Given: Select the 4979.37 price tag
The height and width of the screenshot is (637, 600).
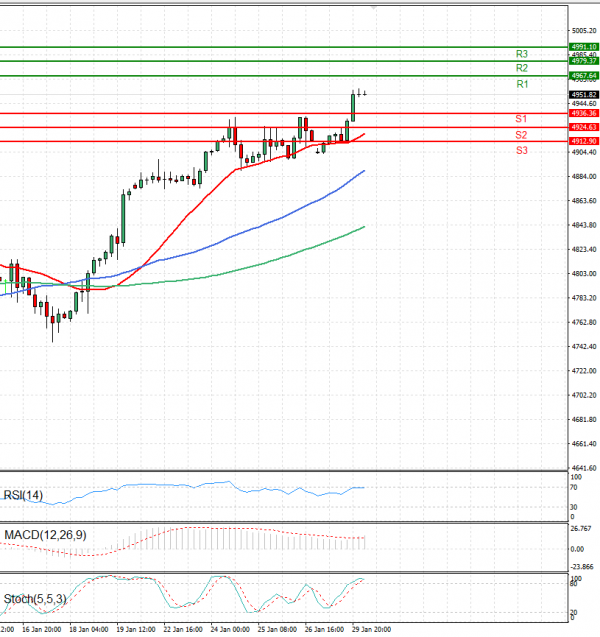Looking at the screenshot, I should (x=584, y=61).
